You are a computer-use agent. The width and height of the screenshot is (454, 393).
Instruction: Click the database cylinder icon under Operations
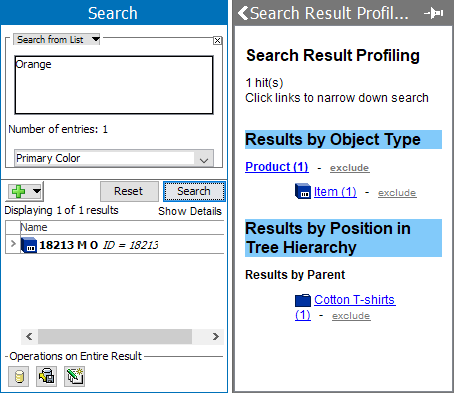click(x=19, y=377)
